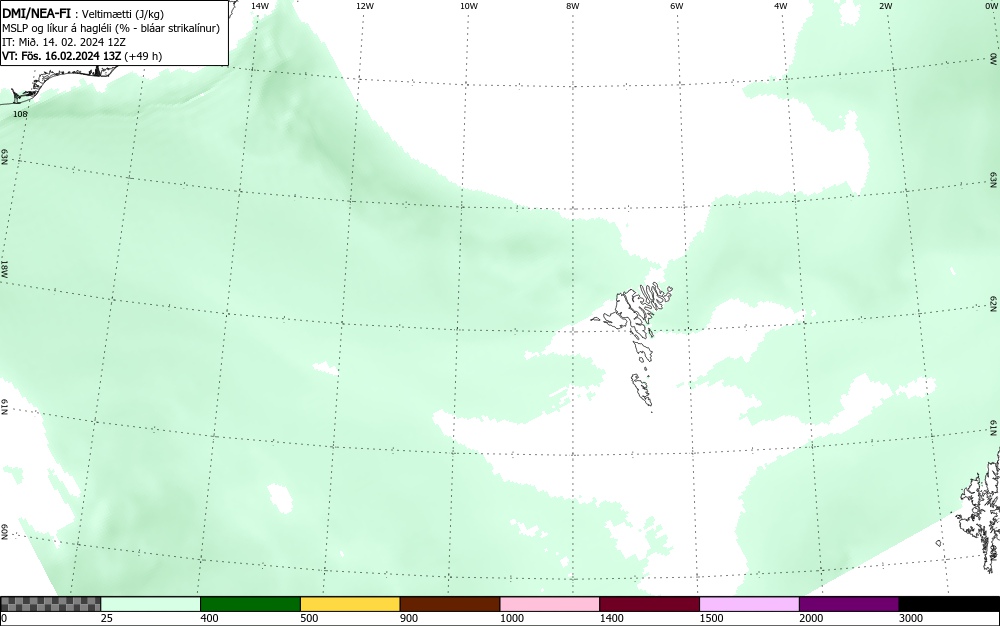1000x626 pixels.
Task: Click the pink 1000–1400 legend swatch
Action: click(550, 604)
